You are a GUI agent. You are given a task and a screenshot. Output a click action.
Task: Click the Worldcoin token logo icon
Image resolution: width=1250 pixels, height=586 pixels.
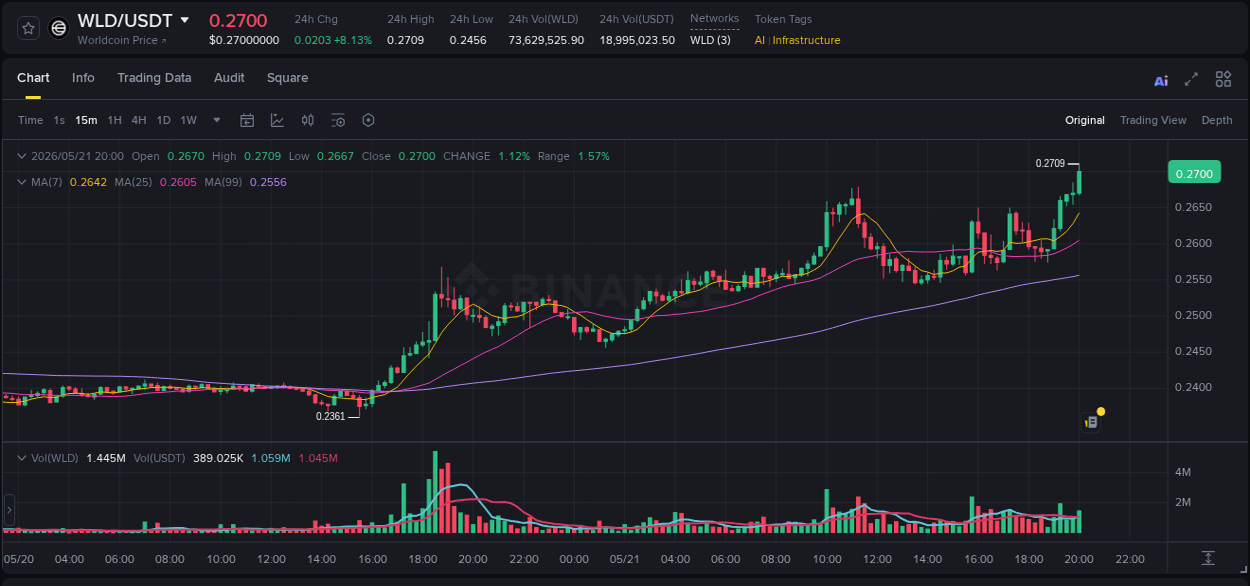(59, 28)
